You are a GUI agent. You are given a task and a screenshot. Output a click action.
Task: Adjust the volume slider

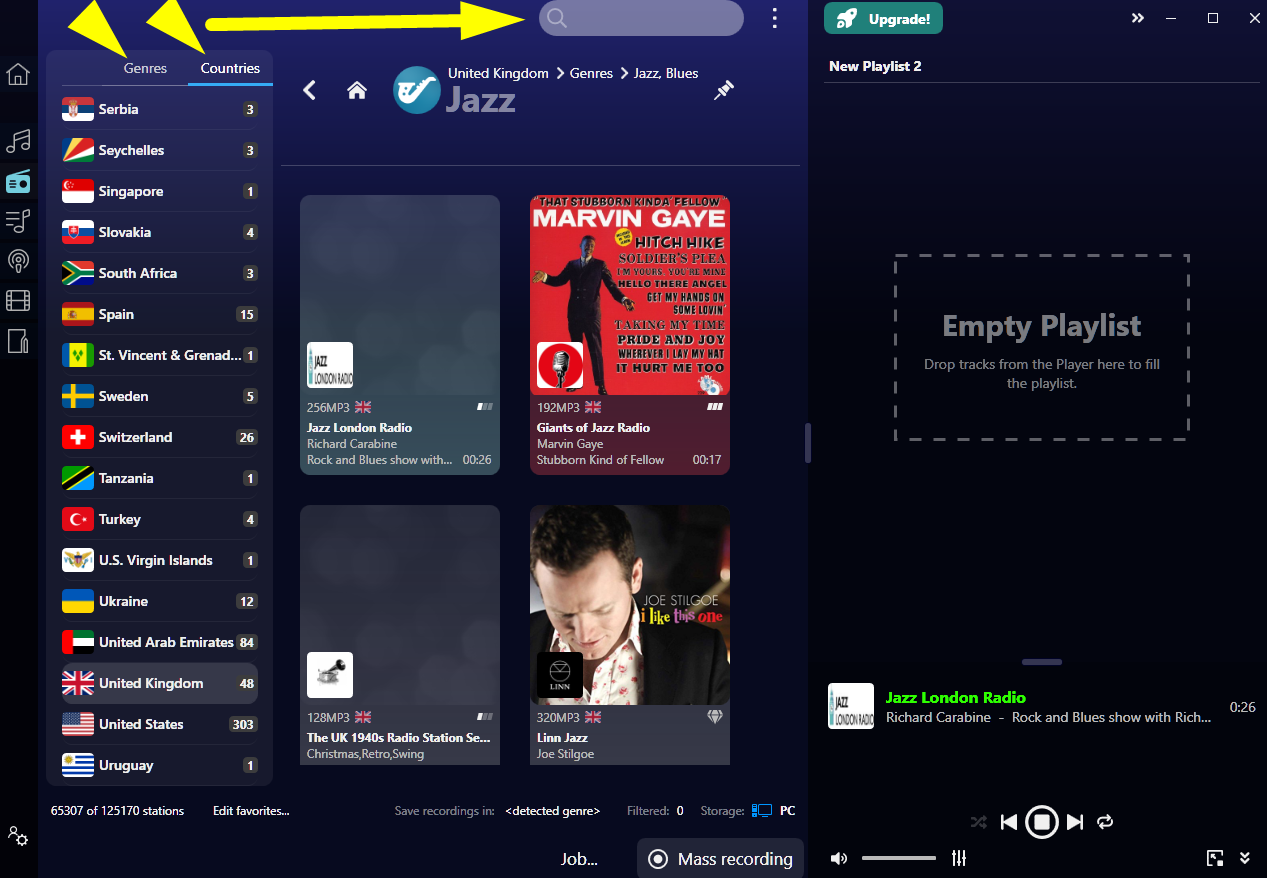pyautogui.click(x=899, y=858)
